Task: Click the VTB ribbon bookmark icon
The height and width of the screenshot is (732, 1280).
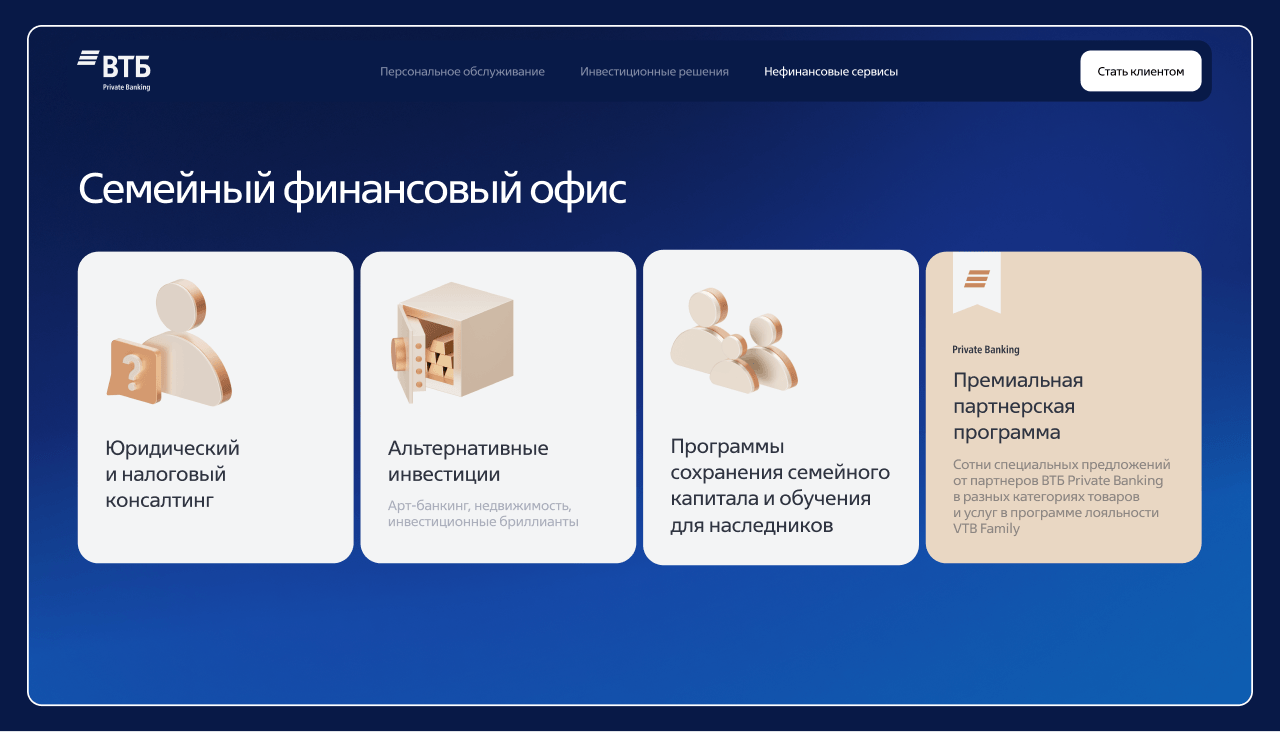Action: [x=977, y=282]
